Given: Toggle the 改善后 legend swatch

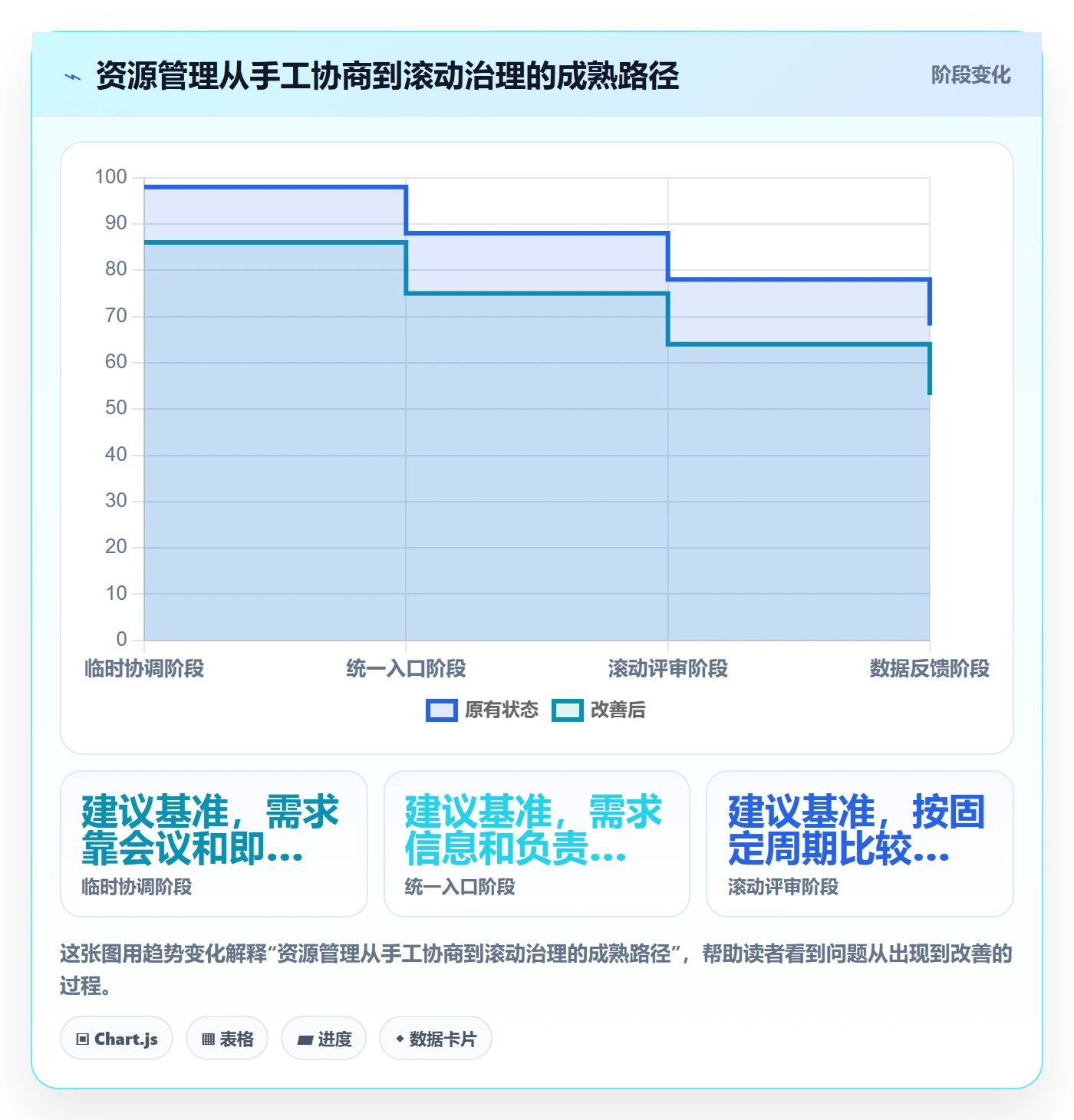Looking at the screenshot, I should point(568,710).
